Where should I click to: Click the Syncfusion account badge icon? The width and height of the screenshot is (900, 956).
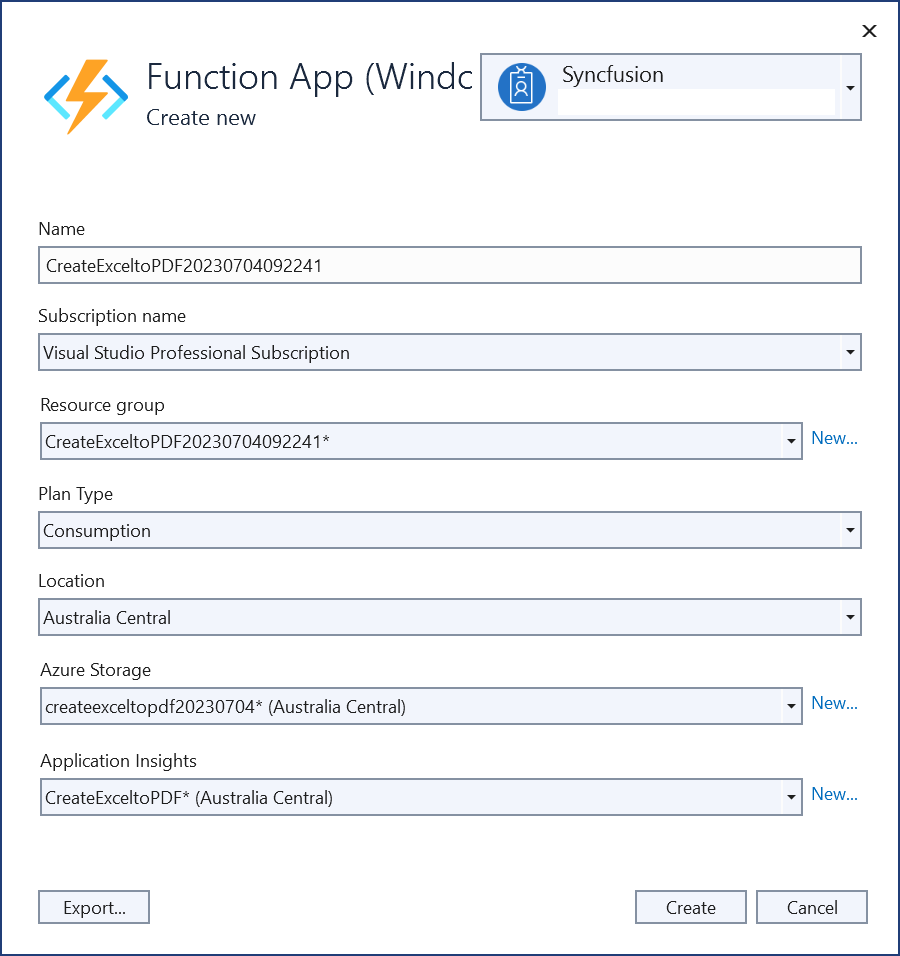click(521, 87)
